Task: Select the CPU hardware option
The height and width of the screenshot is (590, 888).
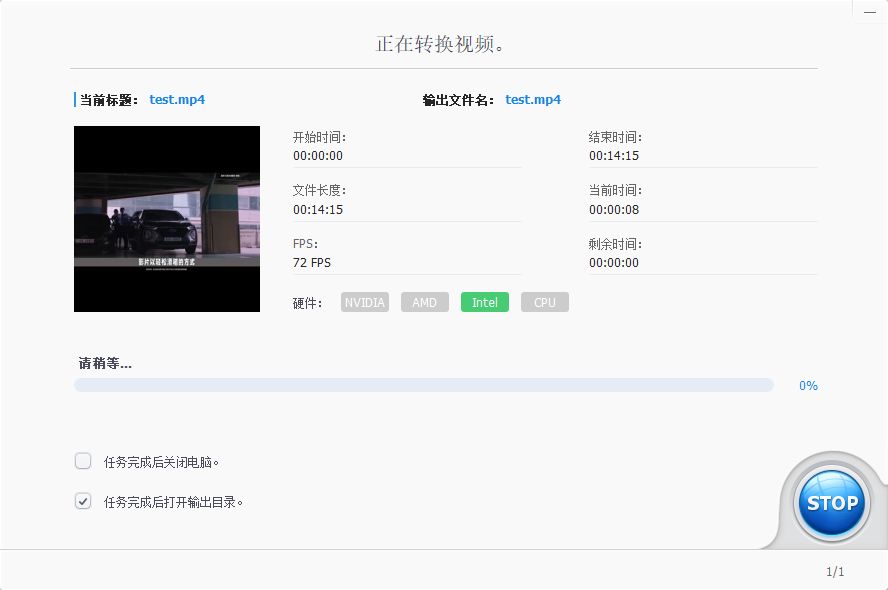Action: 545,302
